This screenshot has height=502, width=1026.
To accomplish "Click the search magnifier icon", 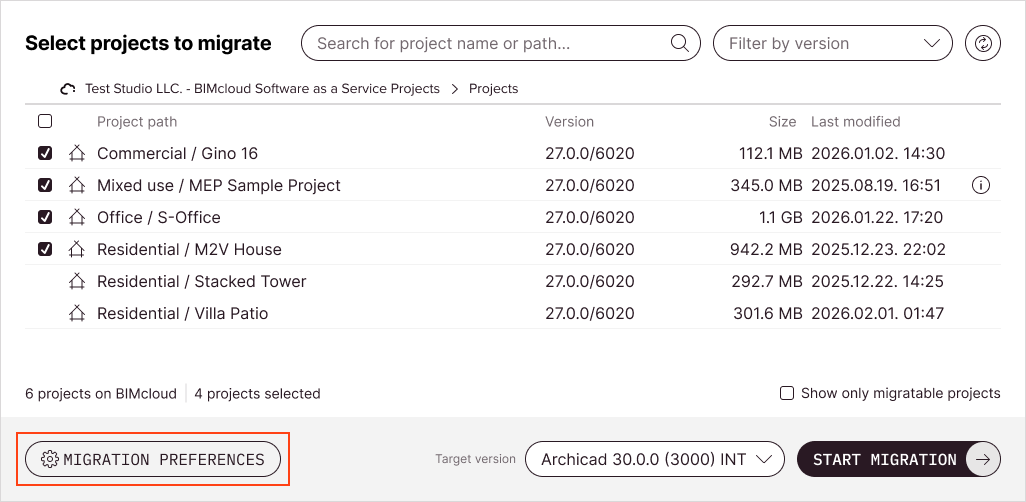I will pyautogui.click(x=680, y=43).
